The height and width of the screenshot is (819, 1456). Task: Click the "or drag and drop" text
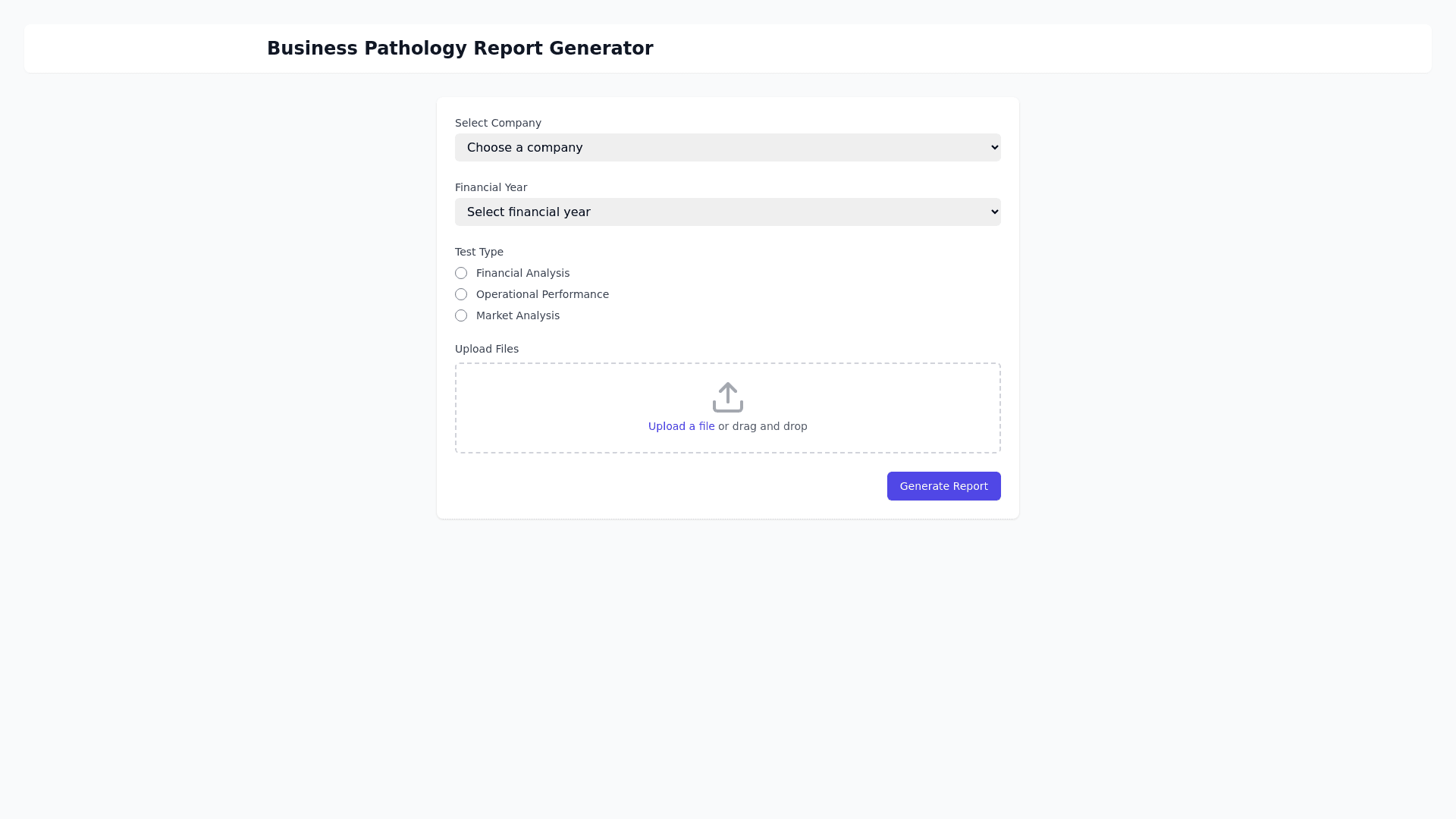[x=763, y=426]
